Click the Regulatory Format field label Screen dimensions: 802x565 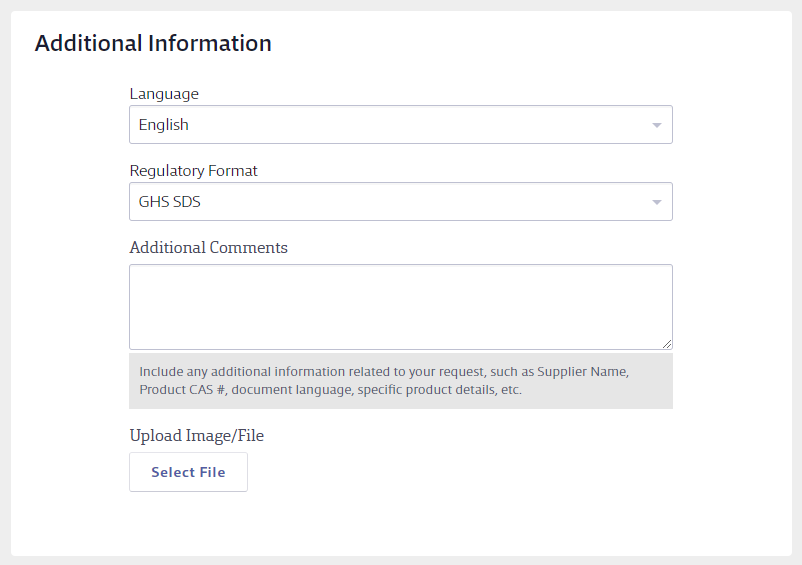point(193,170)
